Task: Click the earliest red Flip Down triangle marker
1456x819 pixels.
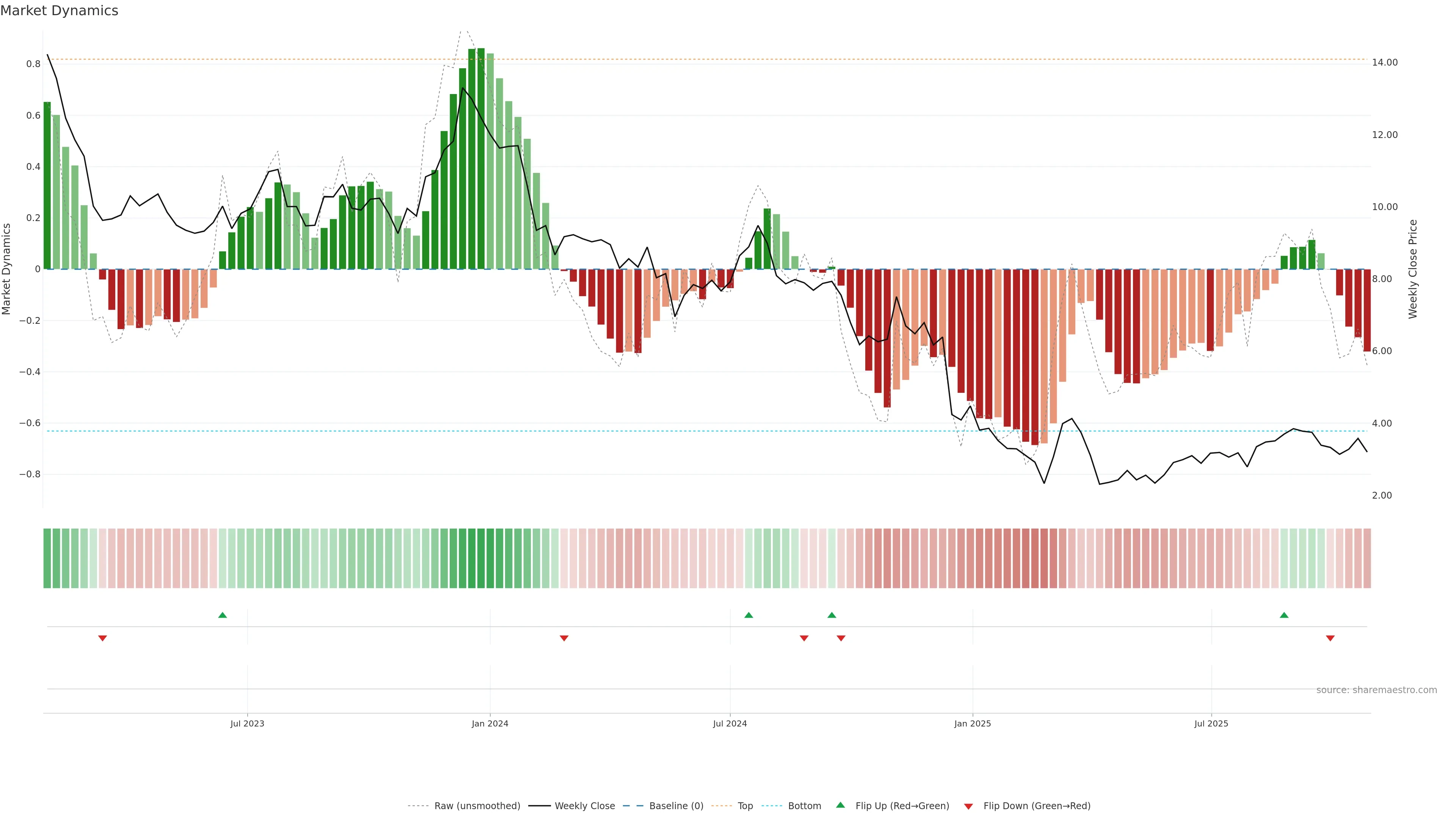Action: click(102, 638)
